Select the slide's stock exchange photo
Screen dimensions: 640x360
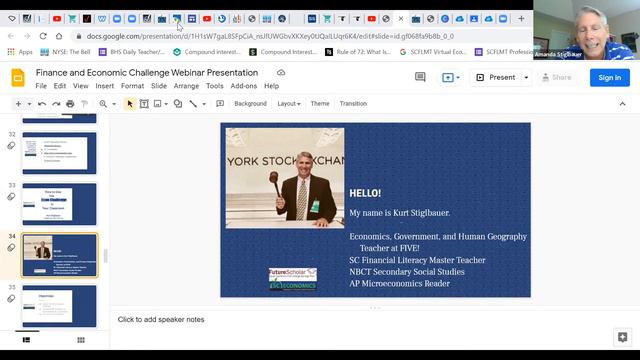[285, 178]
